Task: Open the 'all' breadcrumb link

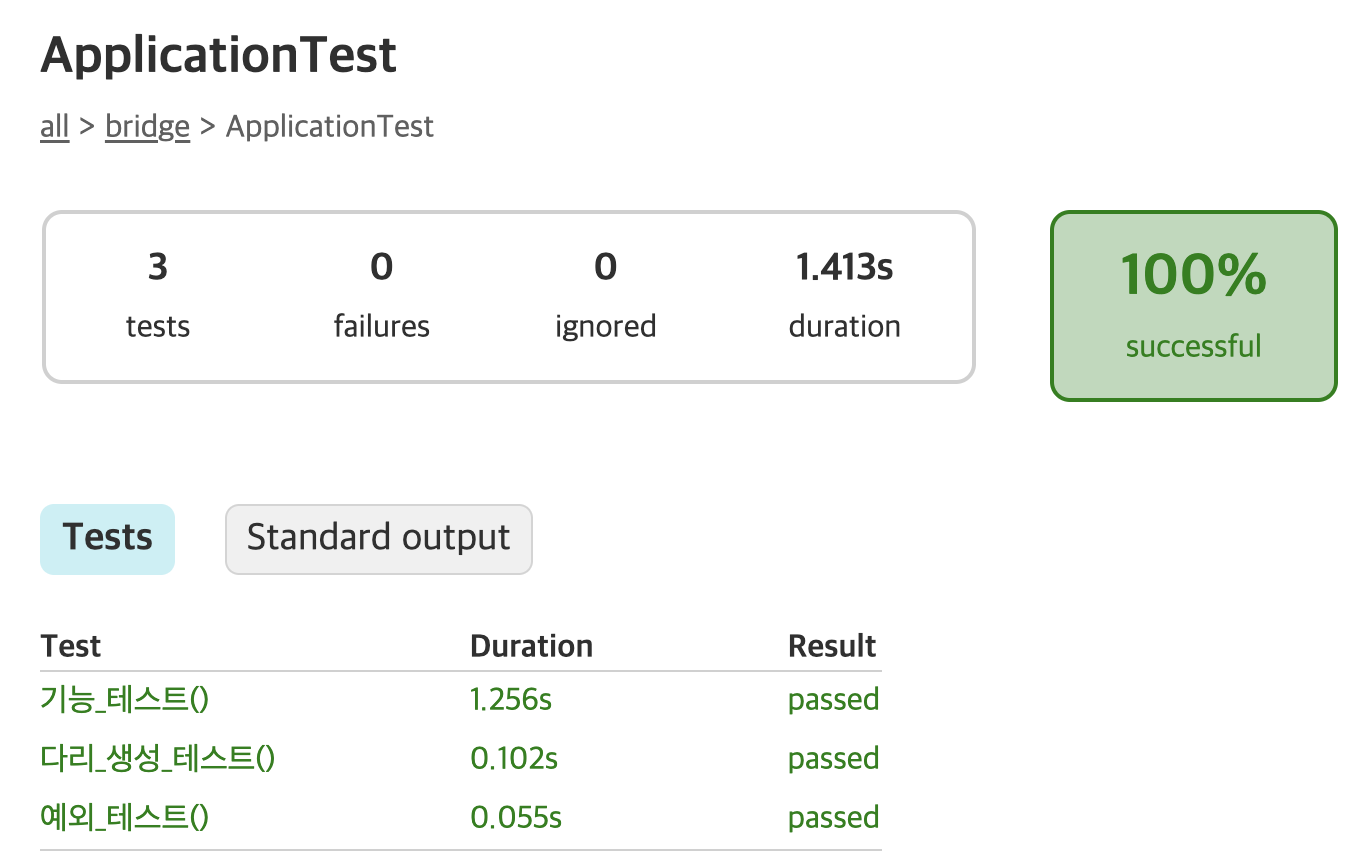Action: [x=54, y=127]
